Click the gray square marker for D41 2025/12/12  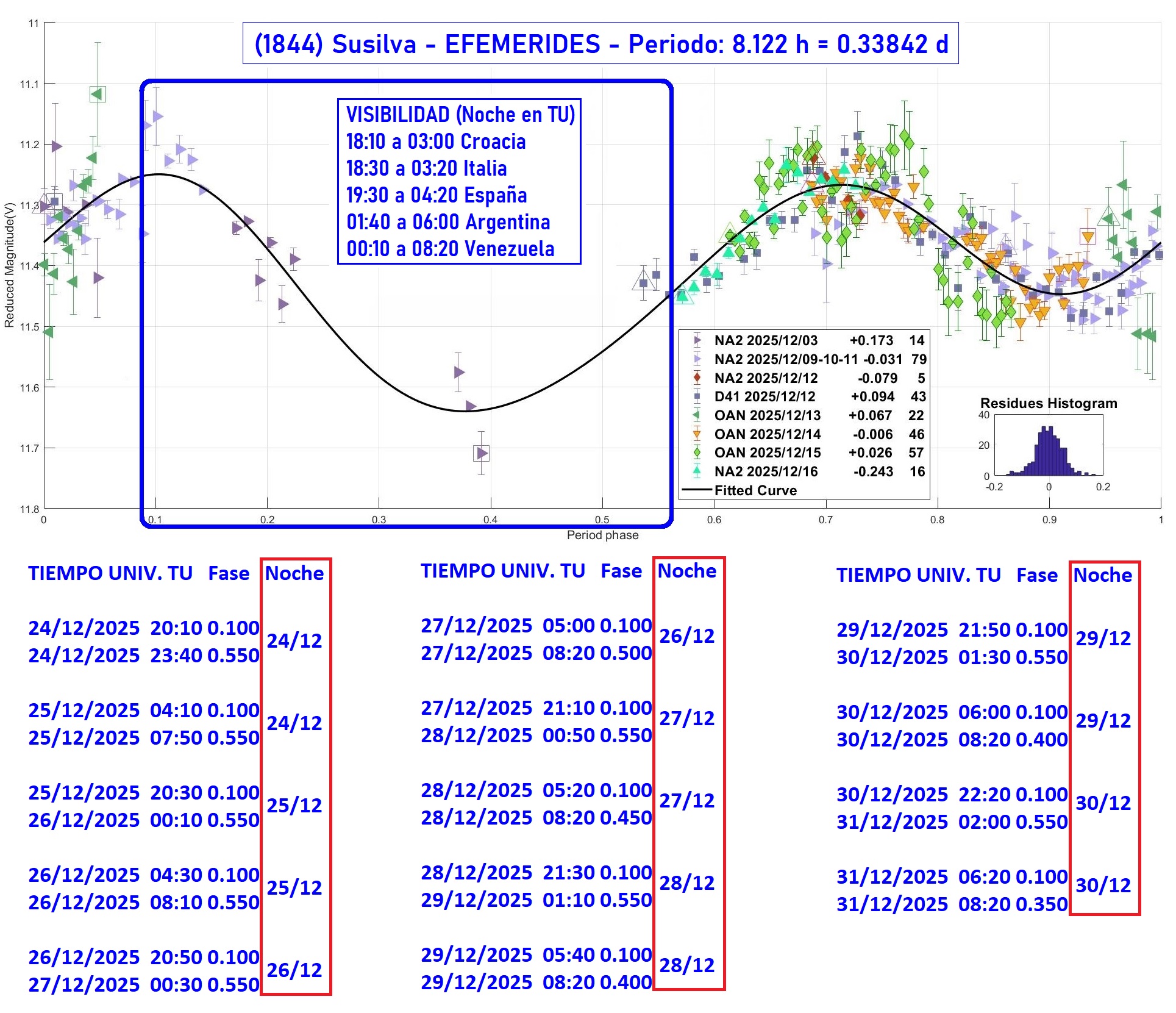(x=697, y=396)
